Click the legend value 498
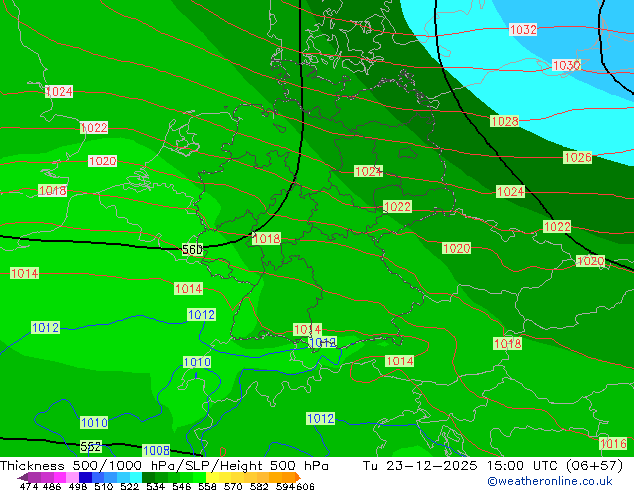 pos(78,486)
